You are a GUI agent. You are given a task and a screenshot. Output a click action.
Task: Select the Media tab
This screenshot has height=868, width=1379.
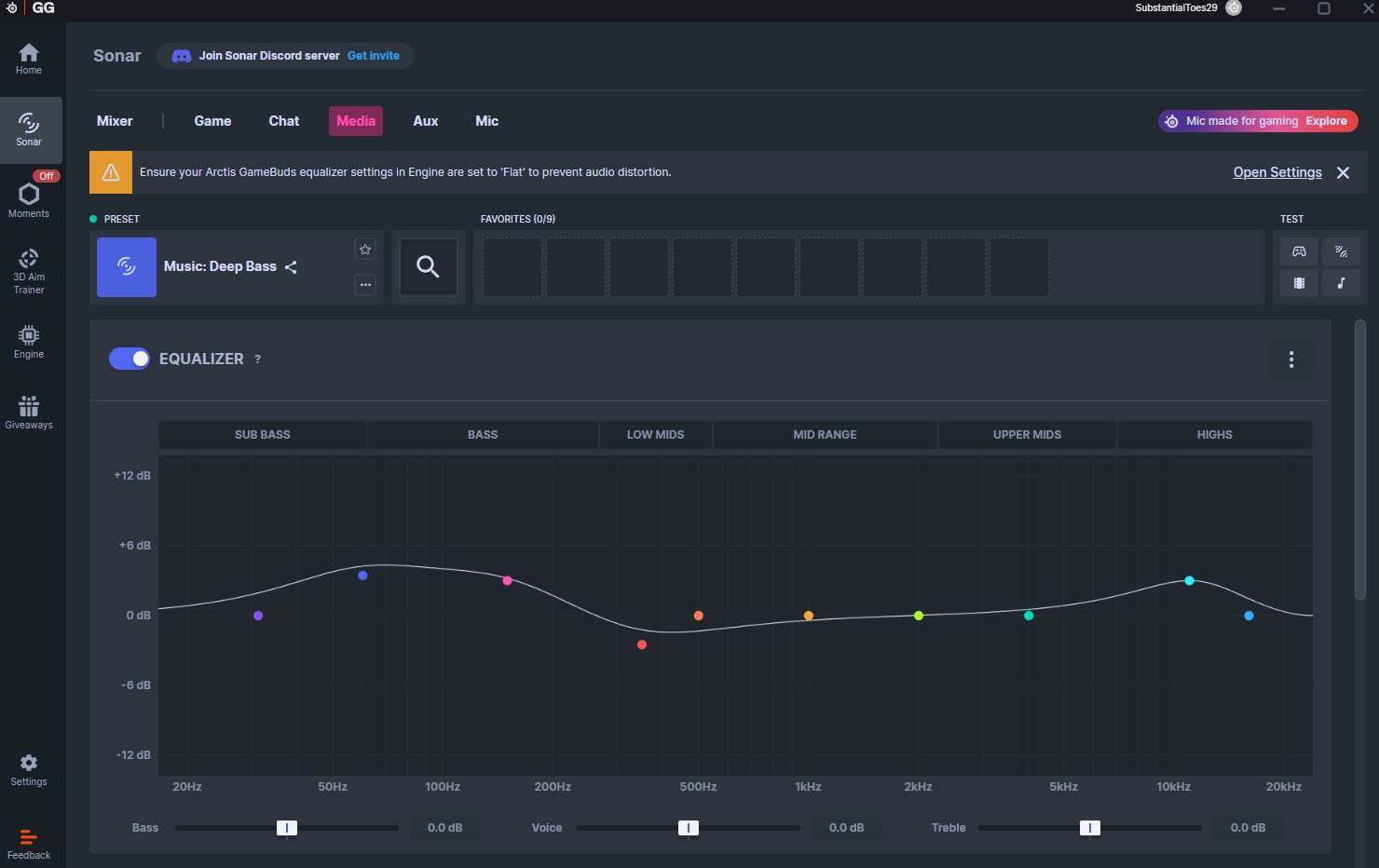pyautogui.click(x=356, y=121)
